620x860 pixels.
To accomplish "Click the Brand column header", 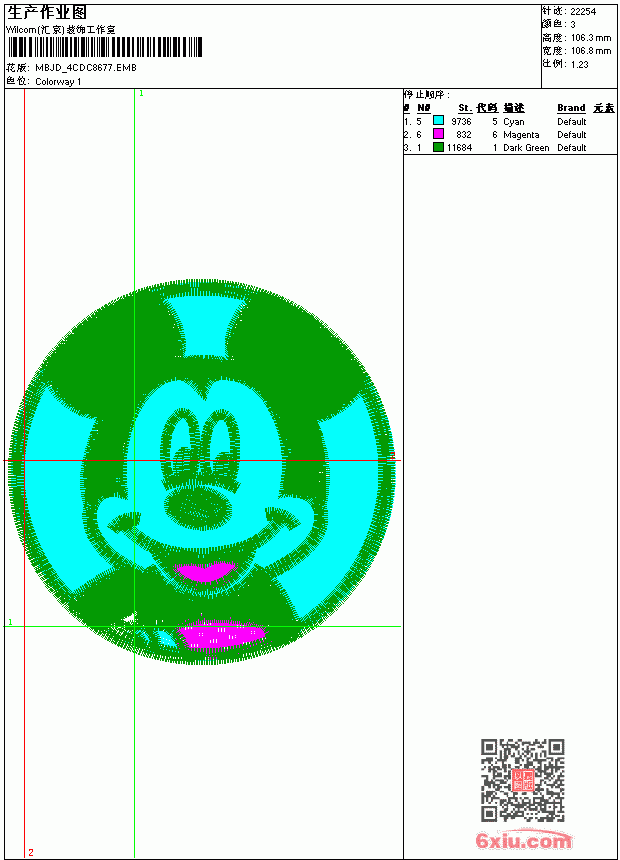I will 571,108.
